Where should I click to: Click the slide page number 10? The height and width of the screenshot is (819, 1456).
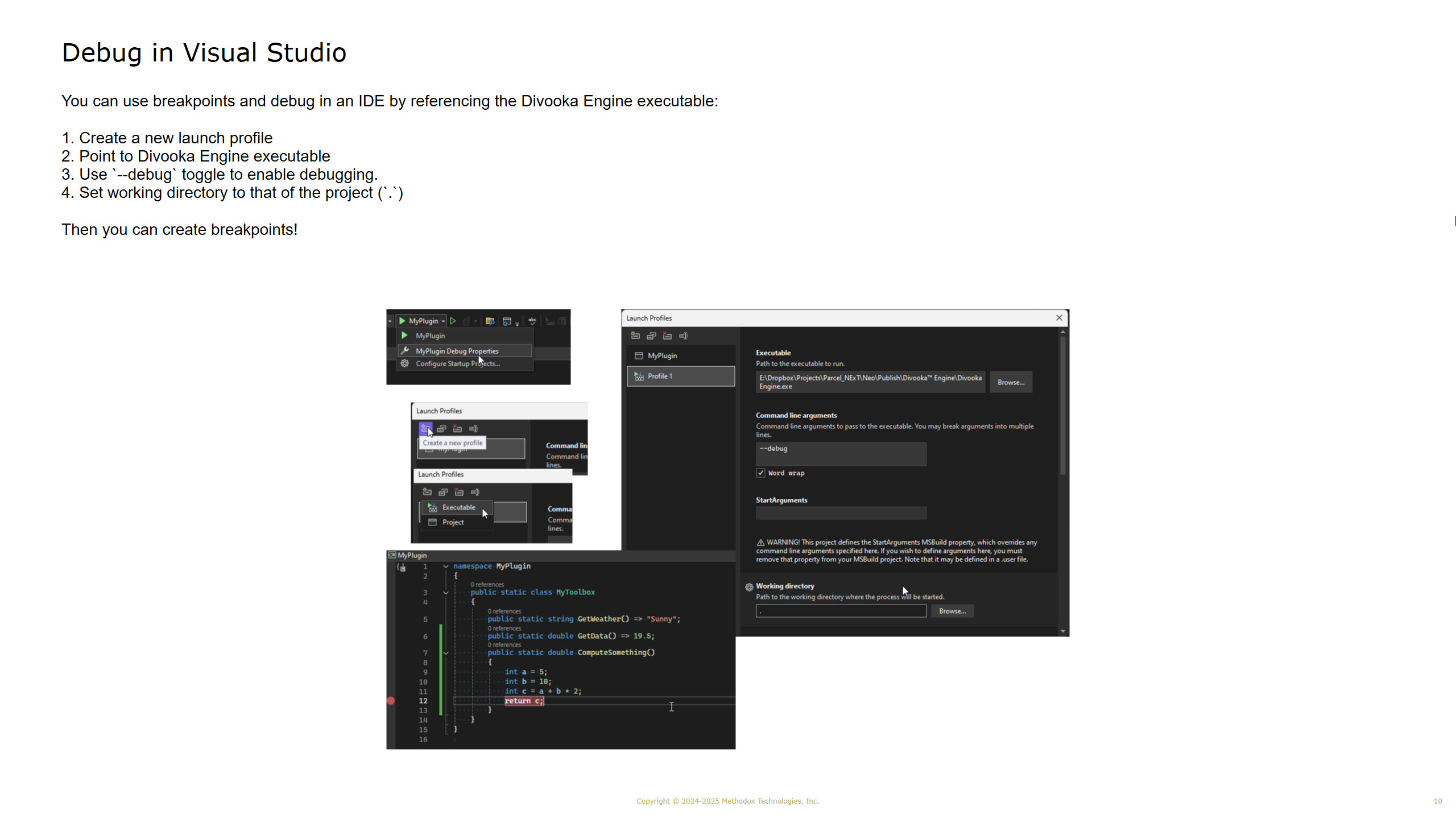coord(1438,801)
